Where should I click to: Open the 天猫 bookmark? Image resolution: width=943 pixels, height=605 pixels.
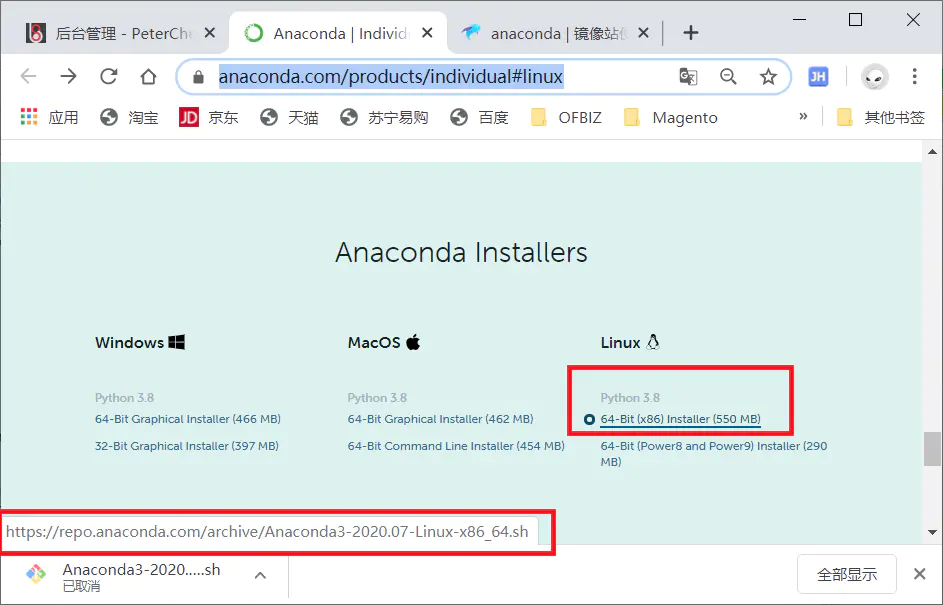[x=289, y=117]
